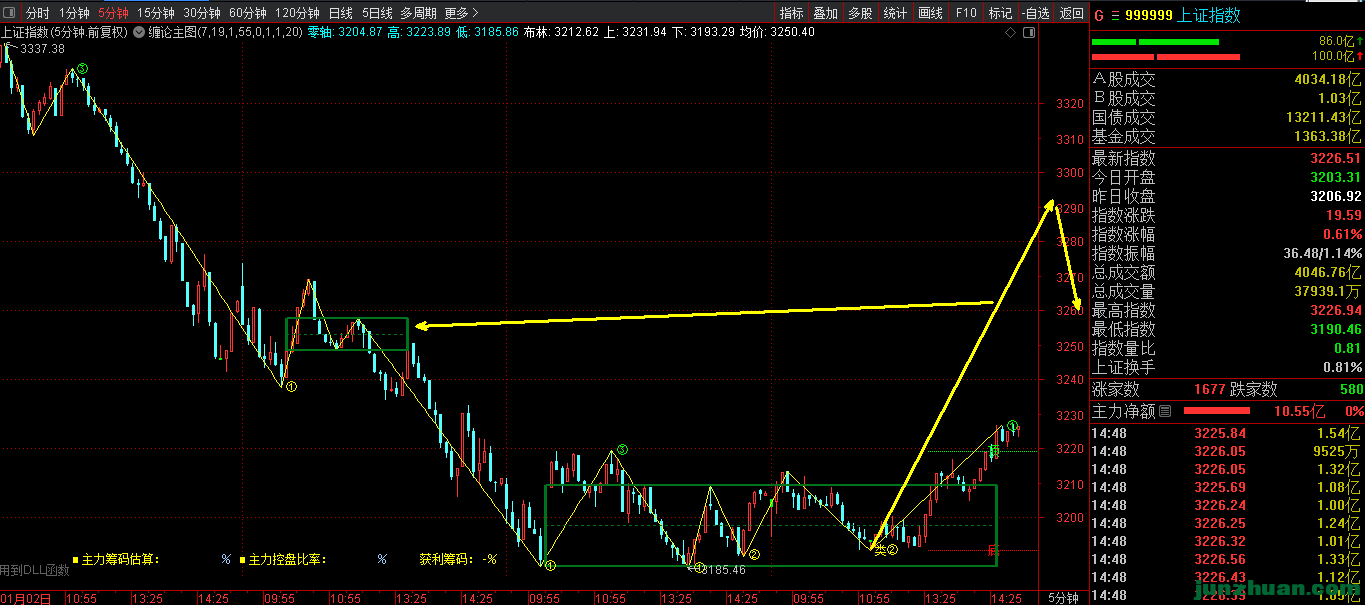Click the icon next to 主力净额
This screenshot has width=1365, height=605.
coord(1165,410)
